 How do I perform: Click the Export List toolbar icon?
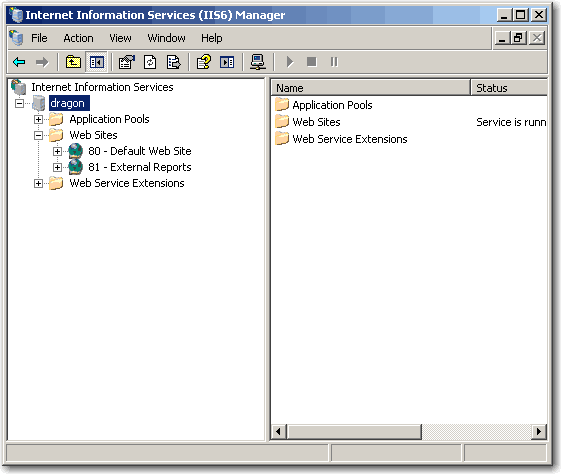174,62
